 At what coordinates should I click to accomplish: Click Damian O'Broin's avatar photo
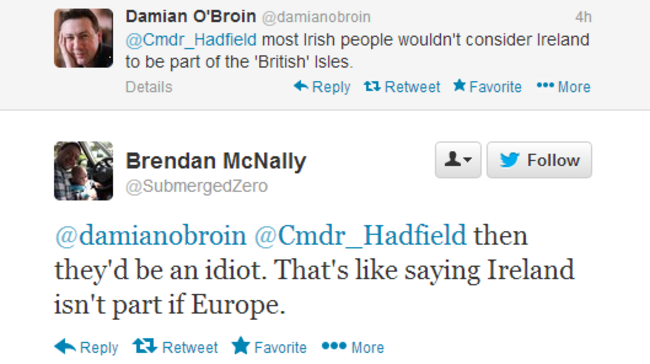(x=83, y=38)
